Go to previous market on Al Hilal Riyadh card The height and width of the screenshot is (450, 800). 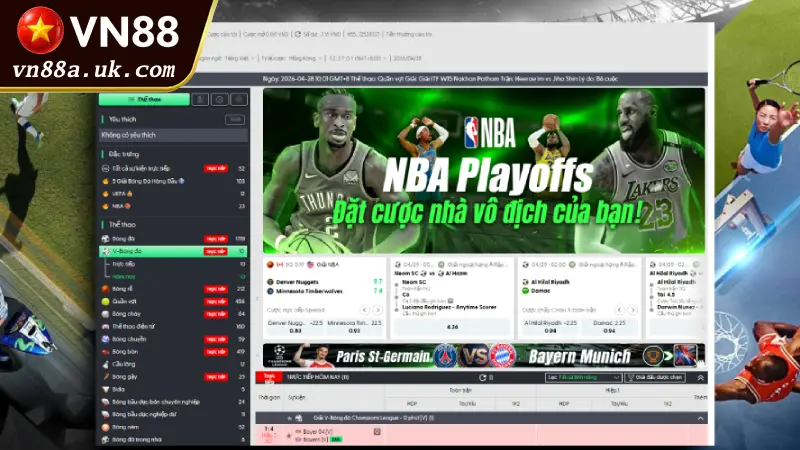[x=619, y=310]
